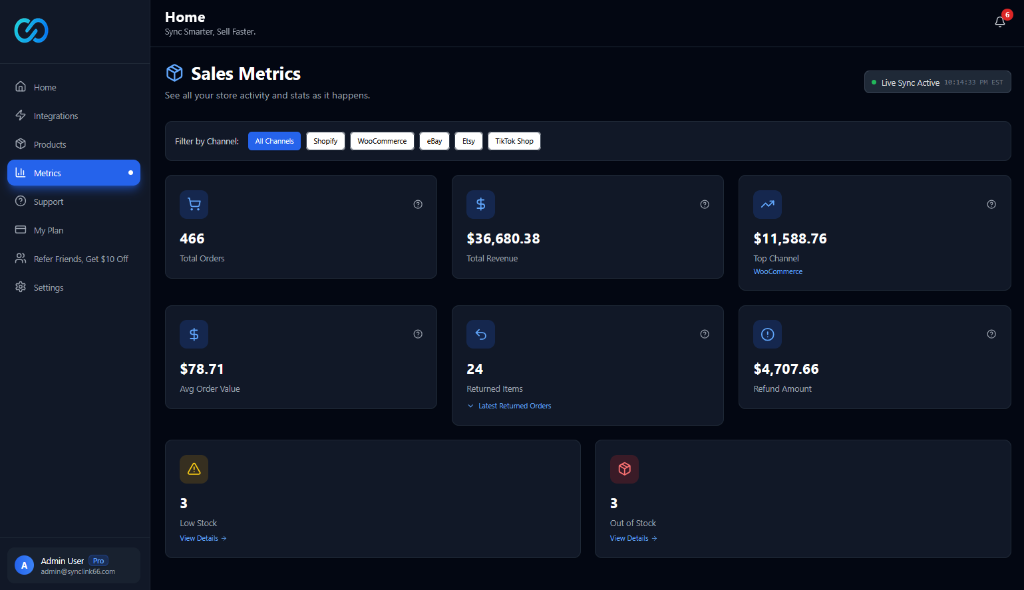The height and width of the screenshot is (590, 1024).
Task: Open the help tooltip on Total Revenue card
Action: (x=704, y=204)
